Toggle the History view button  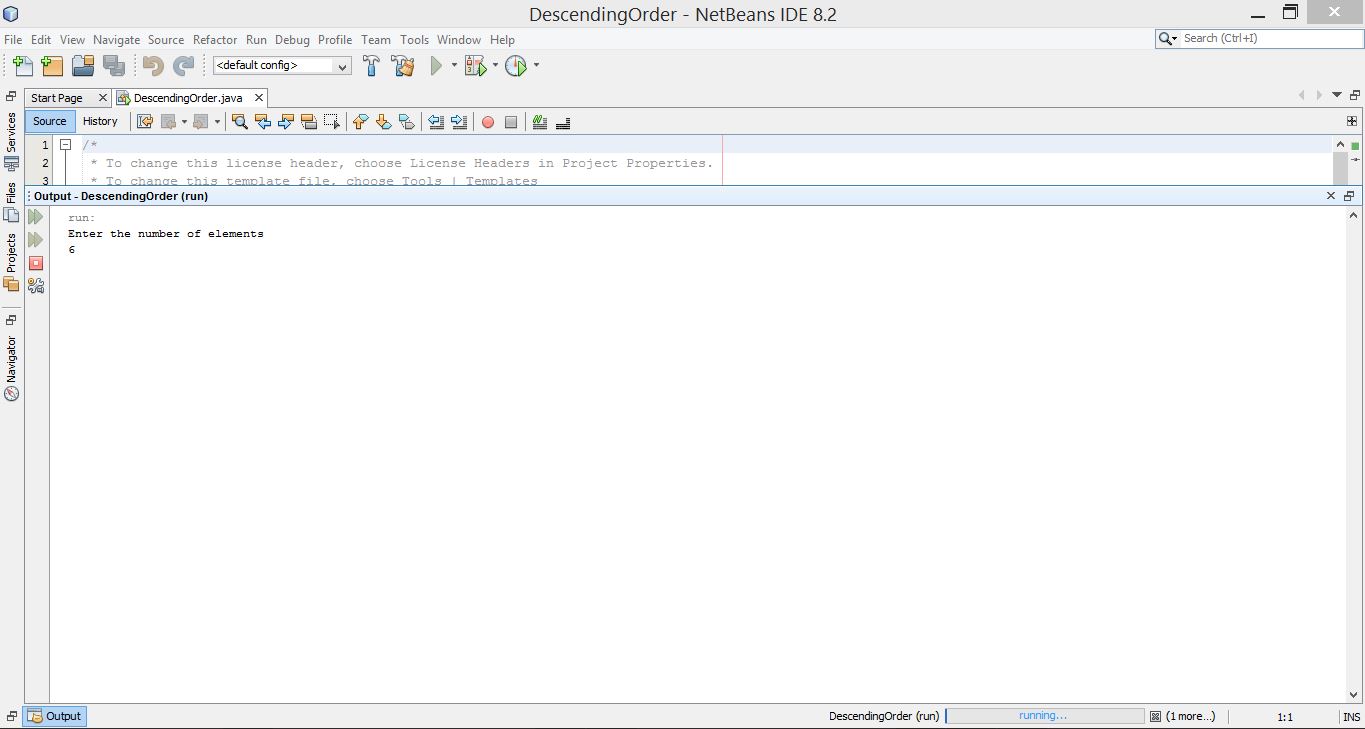[100, 121]
